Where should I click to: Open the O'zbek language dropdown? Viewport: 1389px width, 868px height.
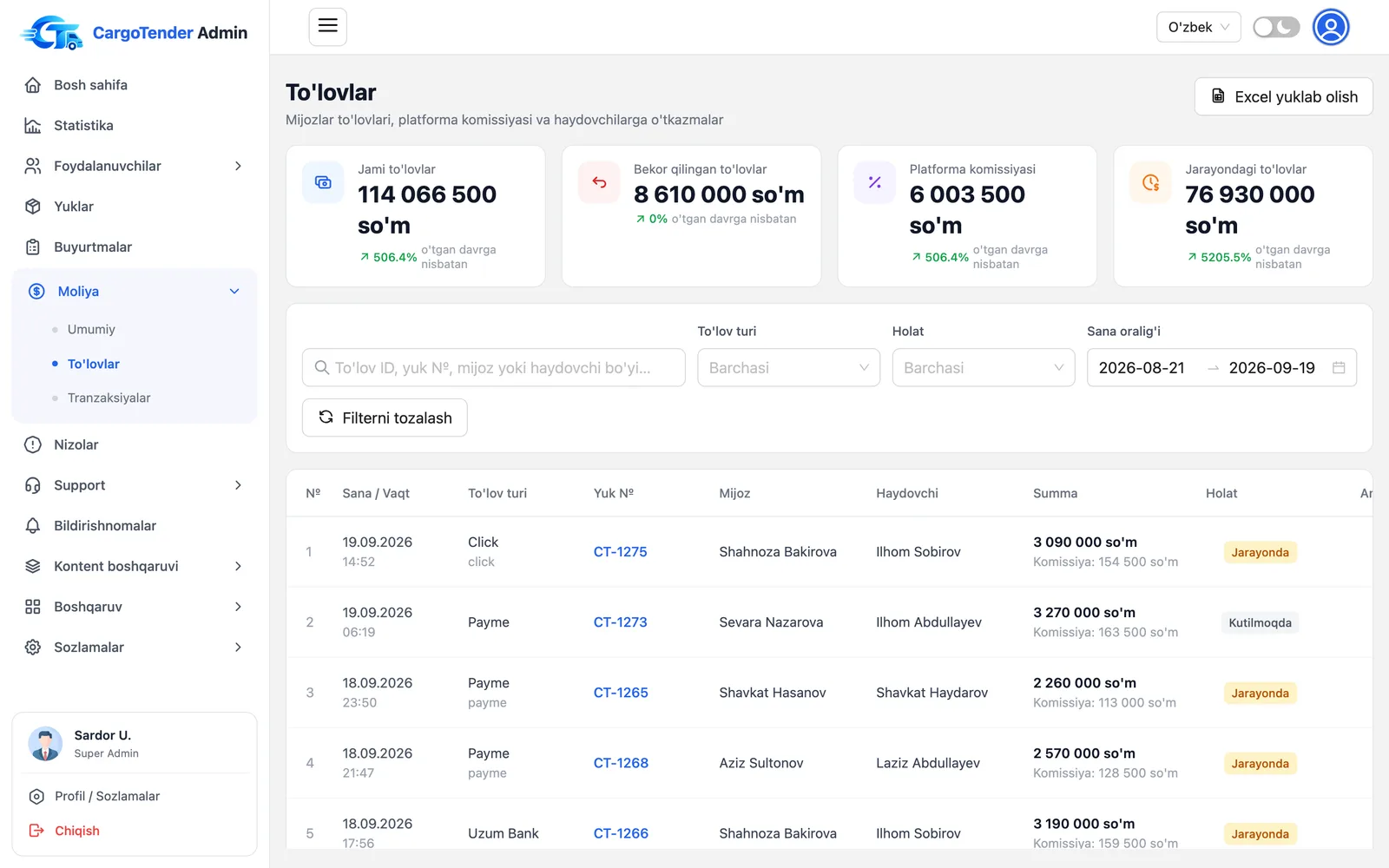click(1198, 27)
